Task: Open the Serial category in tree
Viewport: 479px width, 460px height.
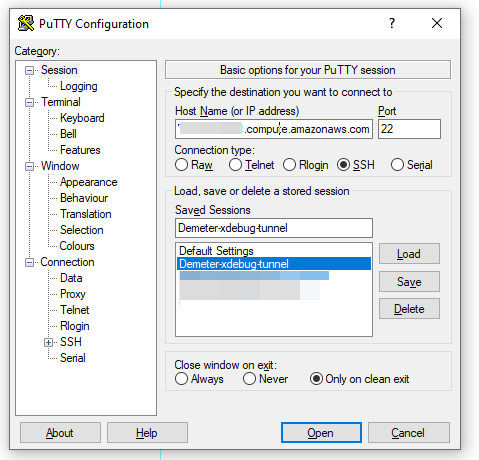Action: click(73, 358)
